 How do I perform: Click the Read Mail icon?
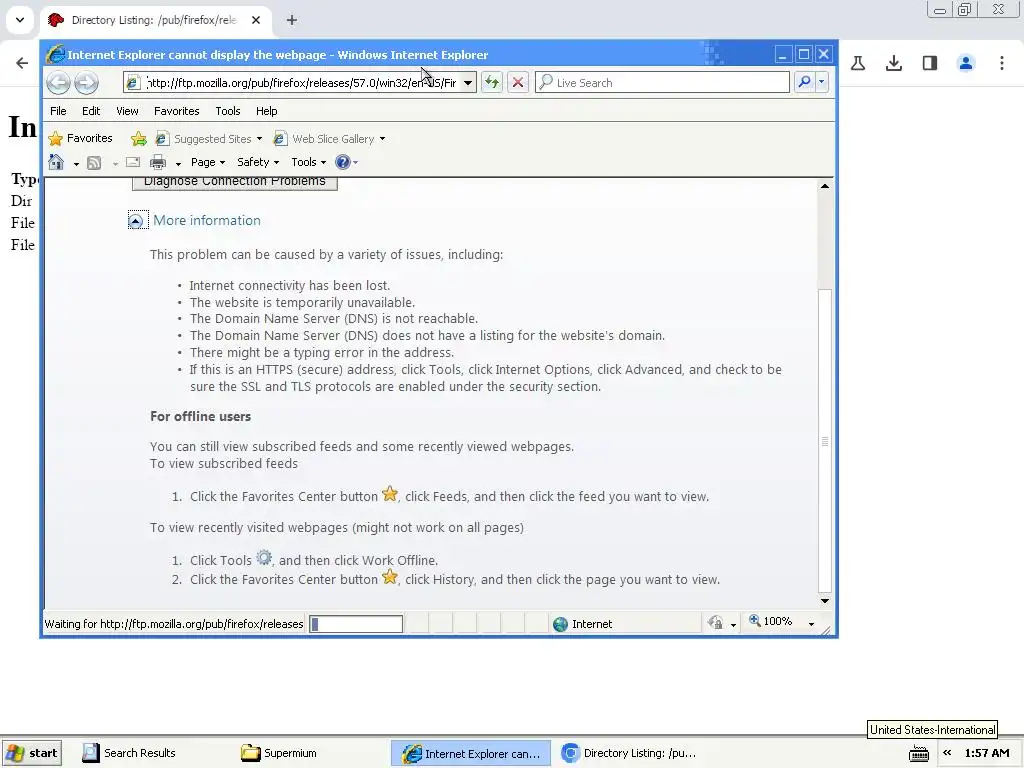click(133, 162)
